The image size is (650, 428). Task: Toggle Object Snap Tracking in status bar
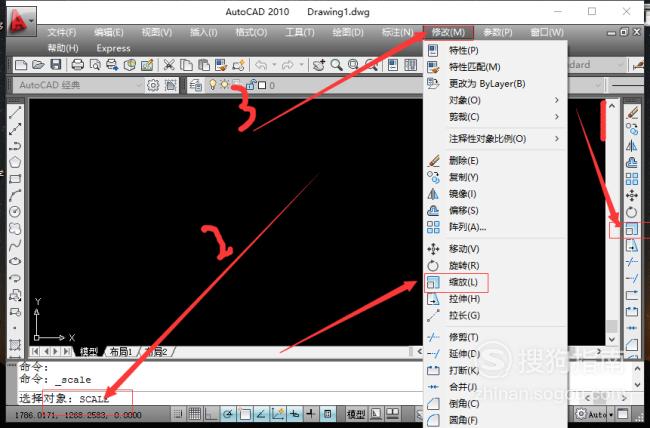(x=261, y=413)
